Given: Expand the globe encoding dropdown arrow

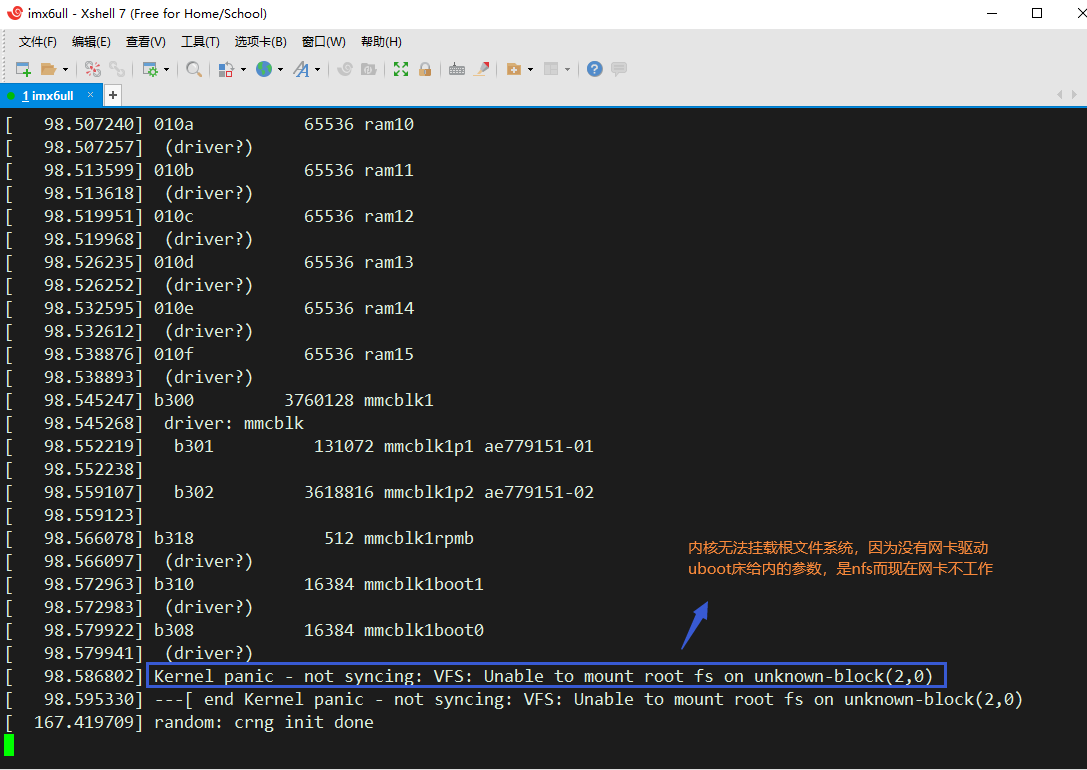Looking at the screenshot, I should point(281,70).
